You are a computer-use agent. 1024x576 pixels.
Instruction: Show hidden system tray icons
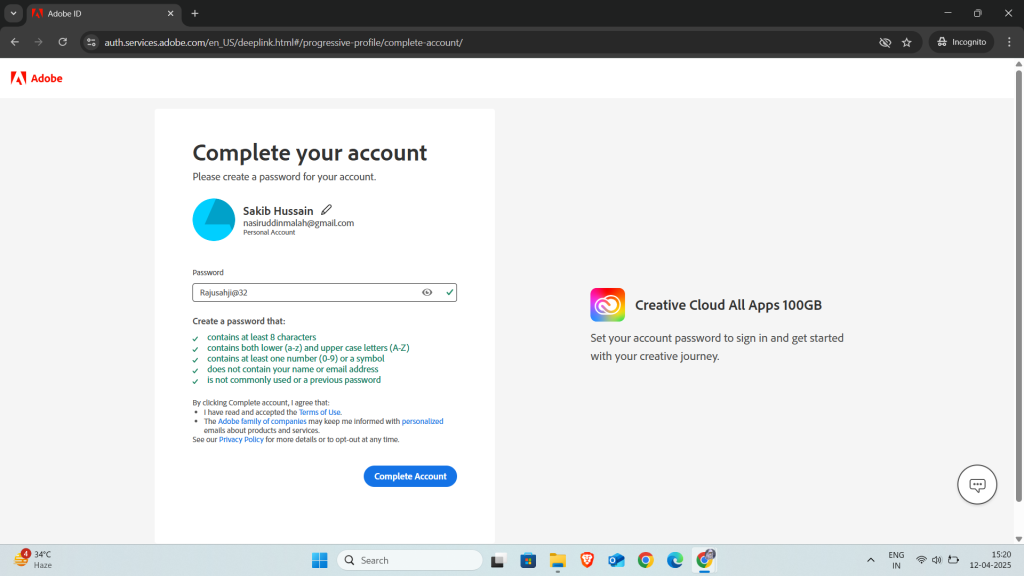(x=871, y=560)
